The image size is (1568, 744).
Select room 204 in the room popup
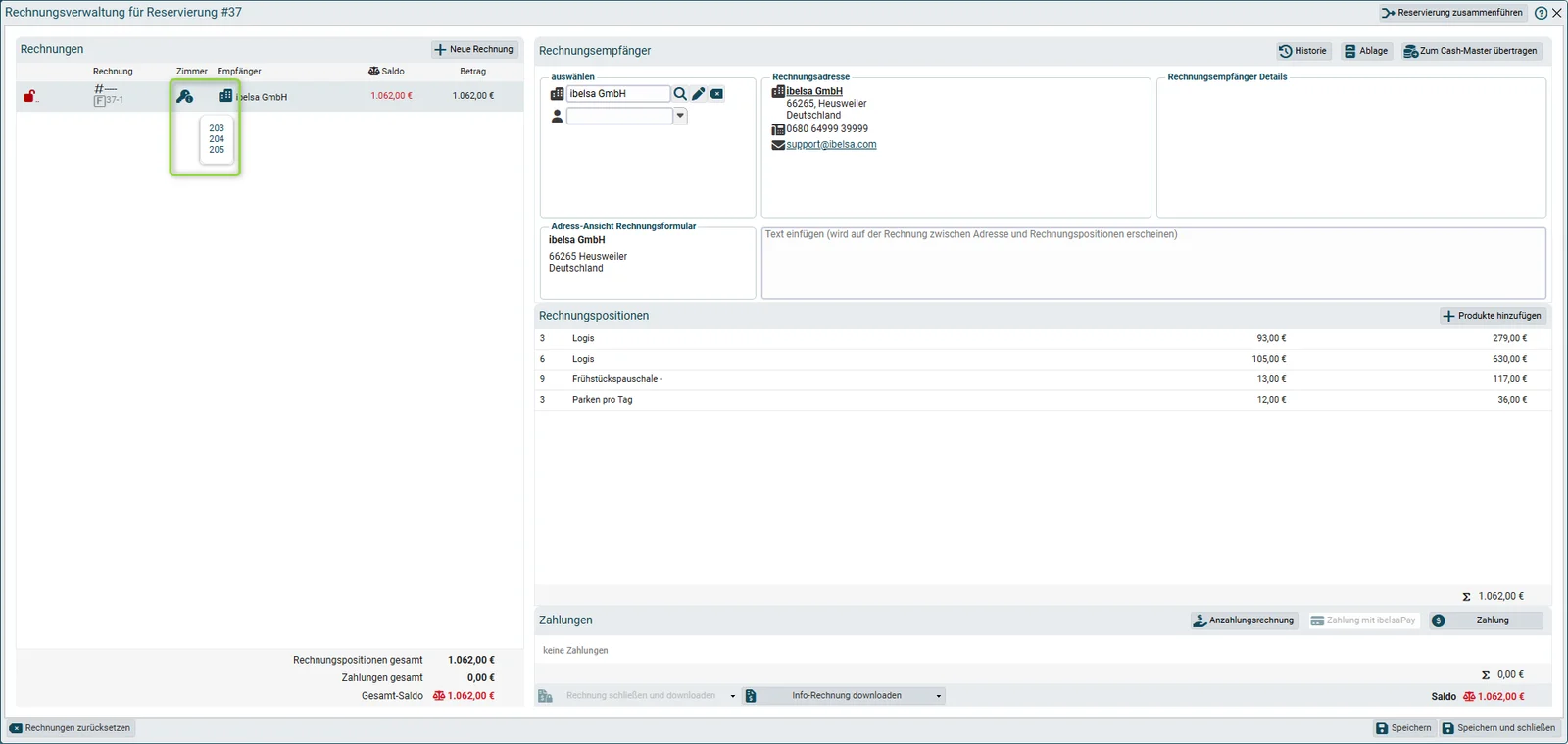coord(217,139)
